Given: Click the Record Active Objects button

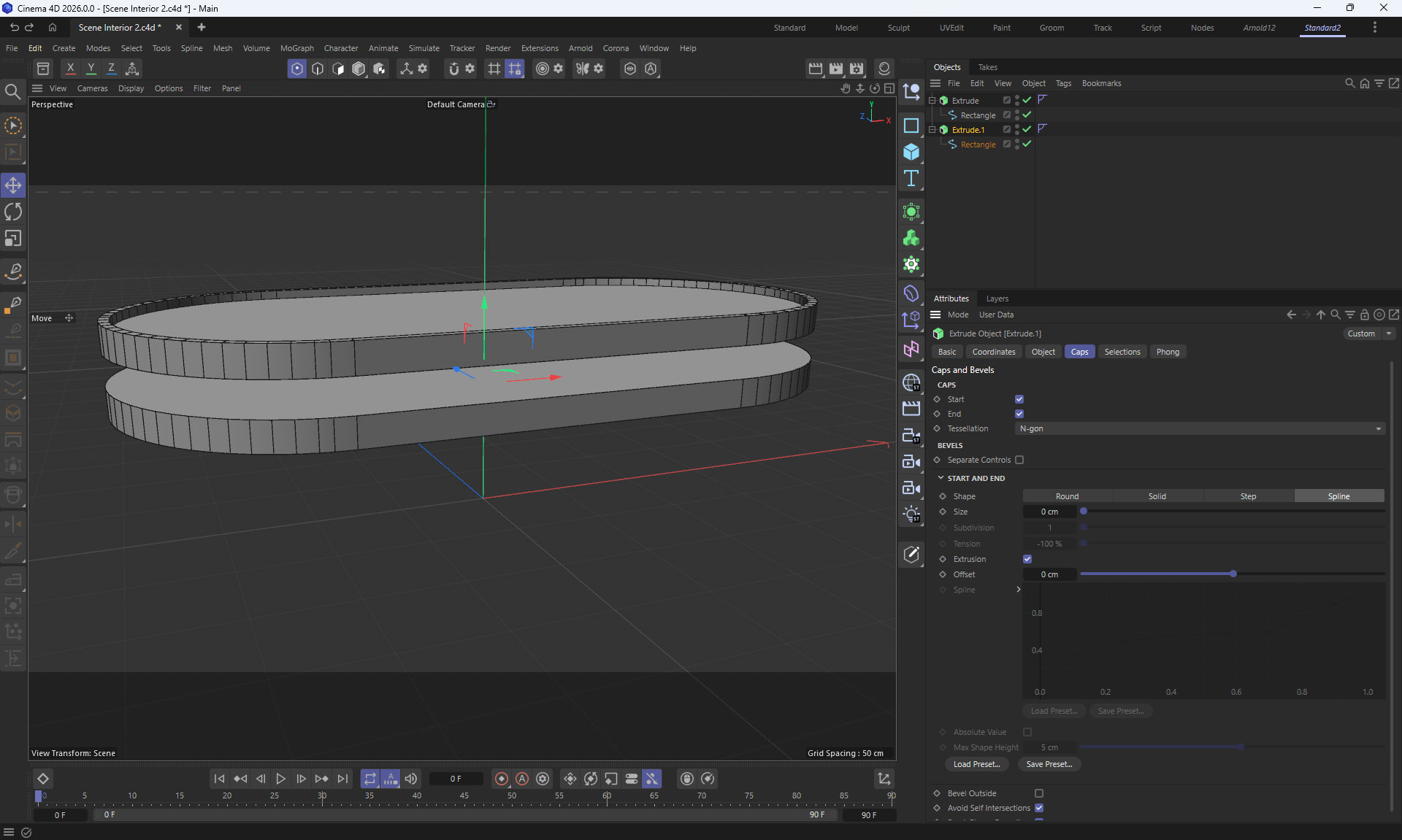Looking at the screenshot, I should tap(502, 779).
